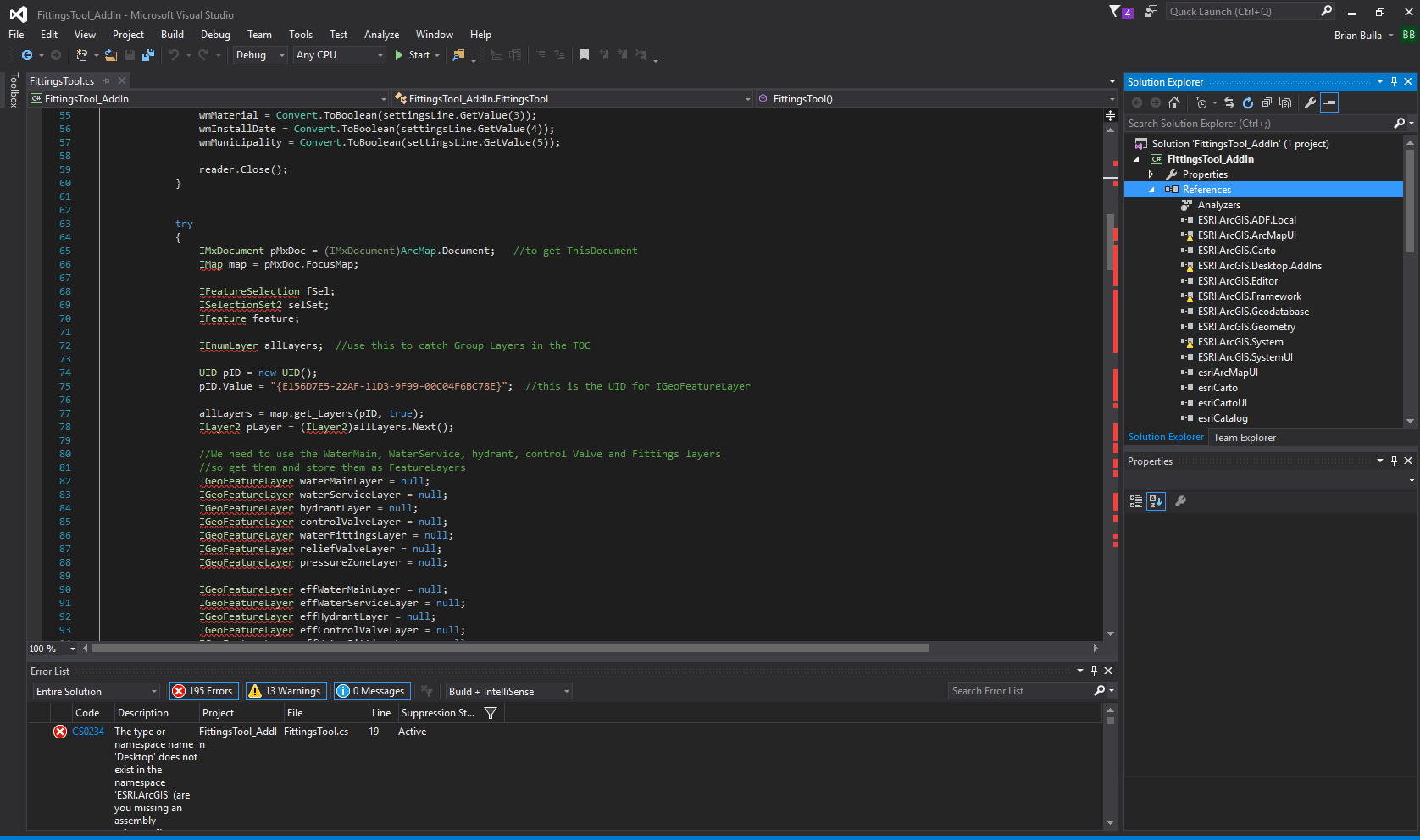The image size is (1420, 840).
Task: Click the New Project toolbar icon
Action: [x=81, y=55]
